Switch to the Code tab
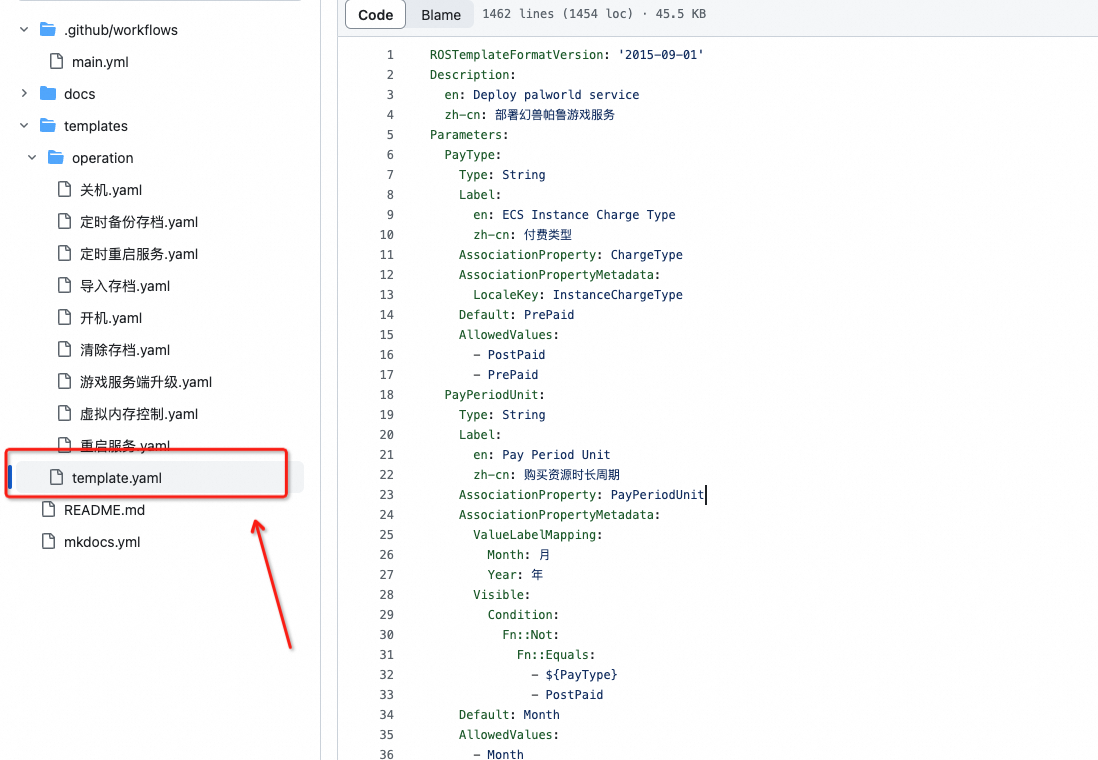The height and width of the screenshot is (760, 1098). click(x=376, y=14)
